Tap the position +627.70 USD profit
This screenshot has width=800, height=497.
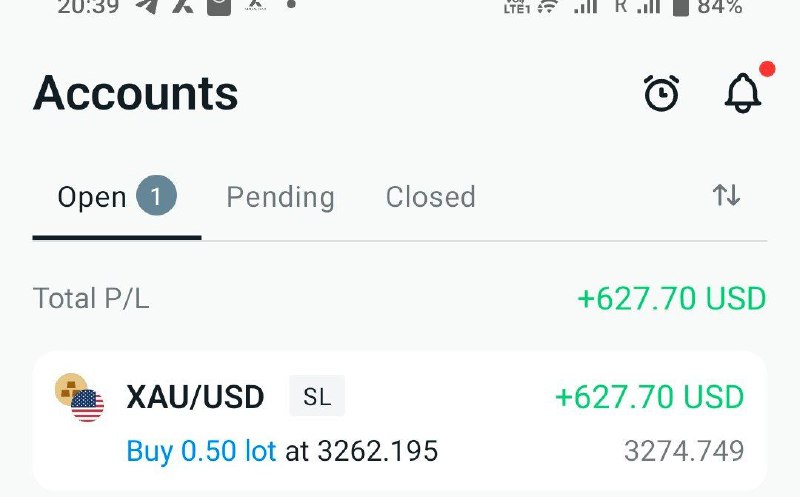649,397
